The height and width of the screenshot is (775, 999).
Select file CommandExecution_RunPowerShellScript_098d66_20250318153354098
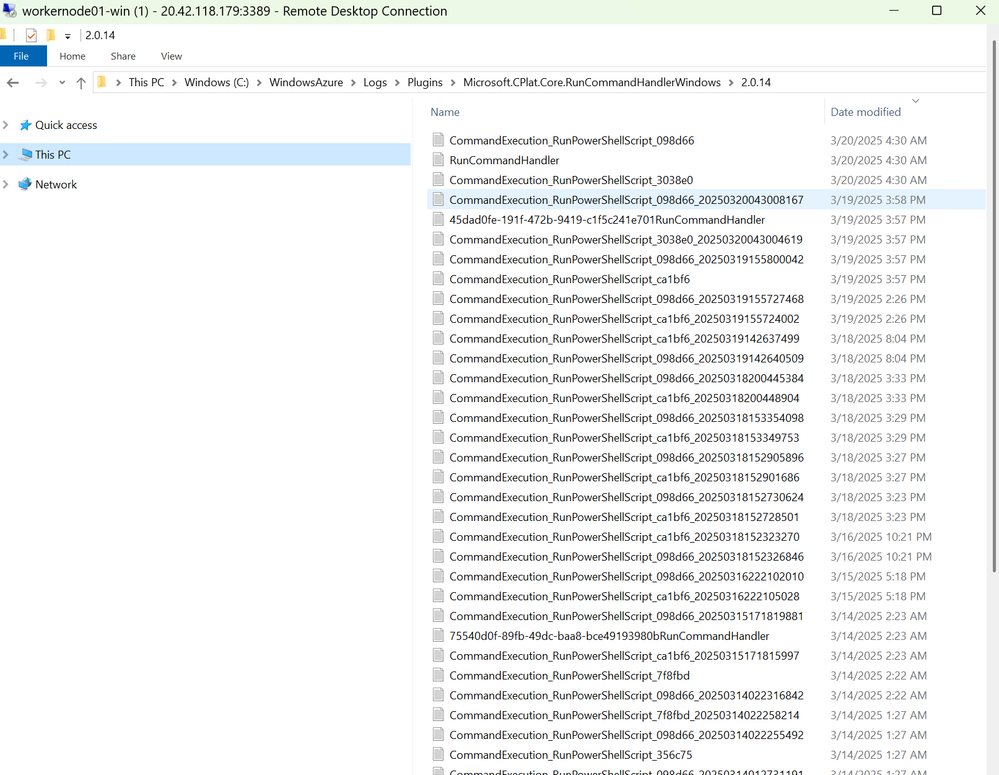tap(626, 417)
